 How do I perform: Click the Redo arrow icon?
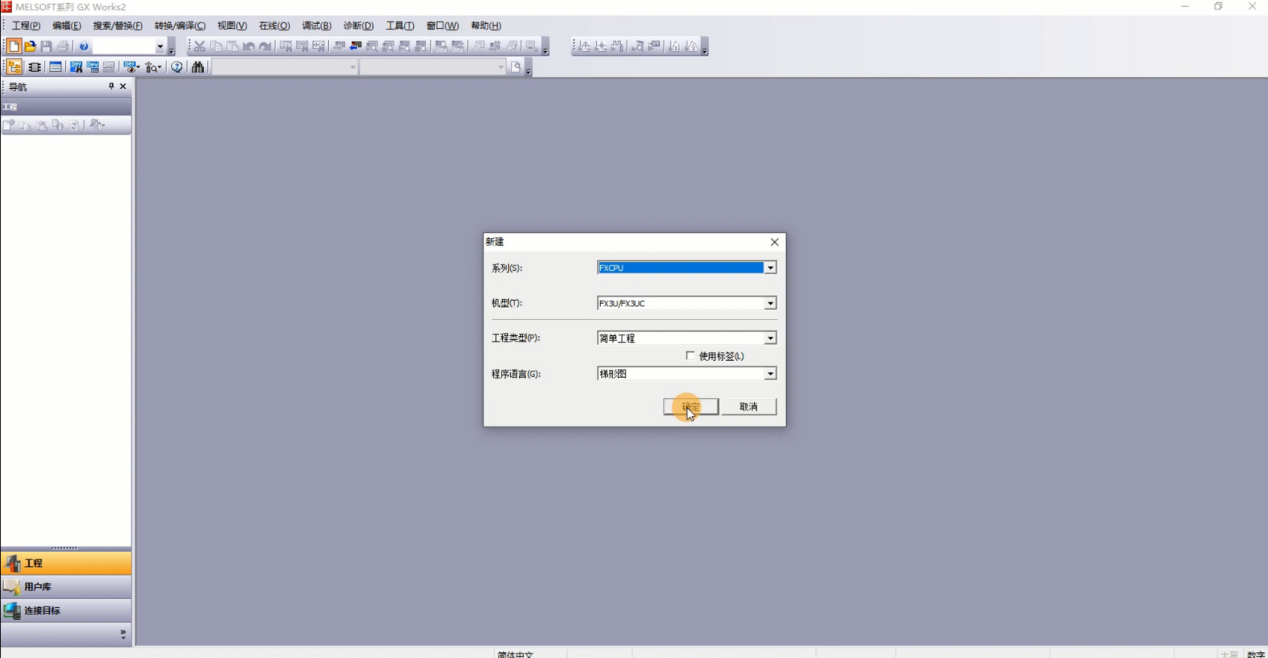[265, 46]
